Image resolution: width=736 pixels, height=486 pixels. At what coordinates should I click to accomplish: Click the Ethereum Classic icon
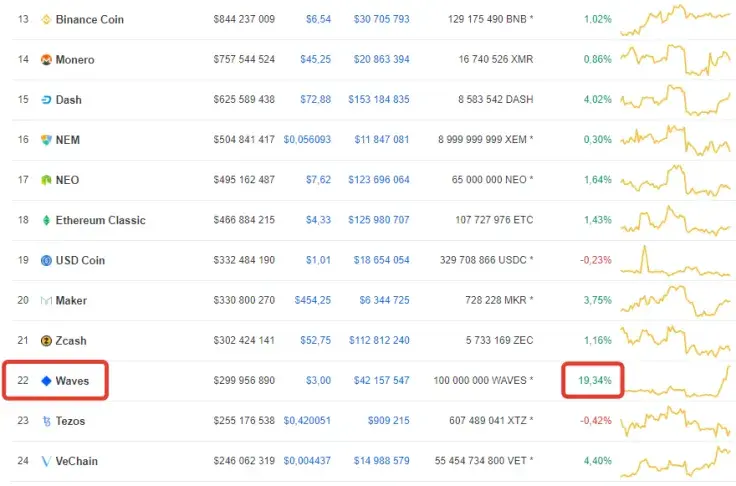pyautogui.click(x=46, y=220)
